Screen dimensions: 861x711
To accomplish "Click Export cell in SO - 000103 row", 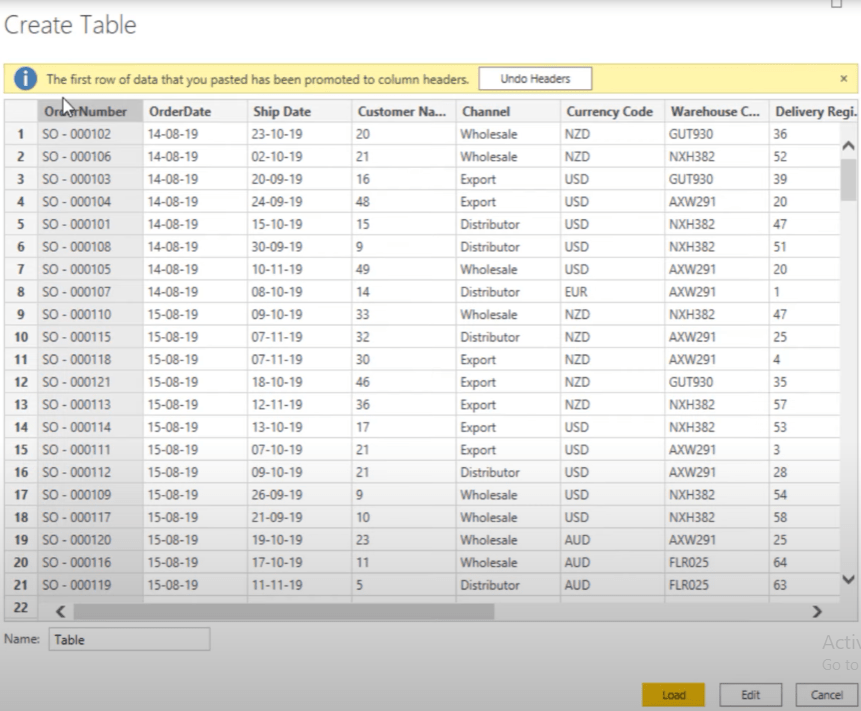I will point(508,179).
